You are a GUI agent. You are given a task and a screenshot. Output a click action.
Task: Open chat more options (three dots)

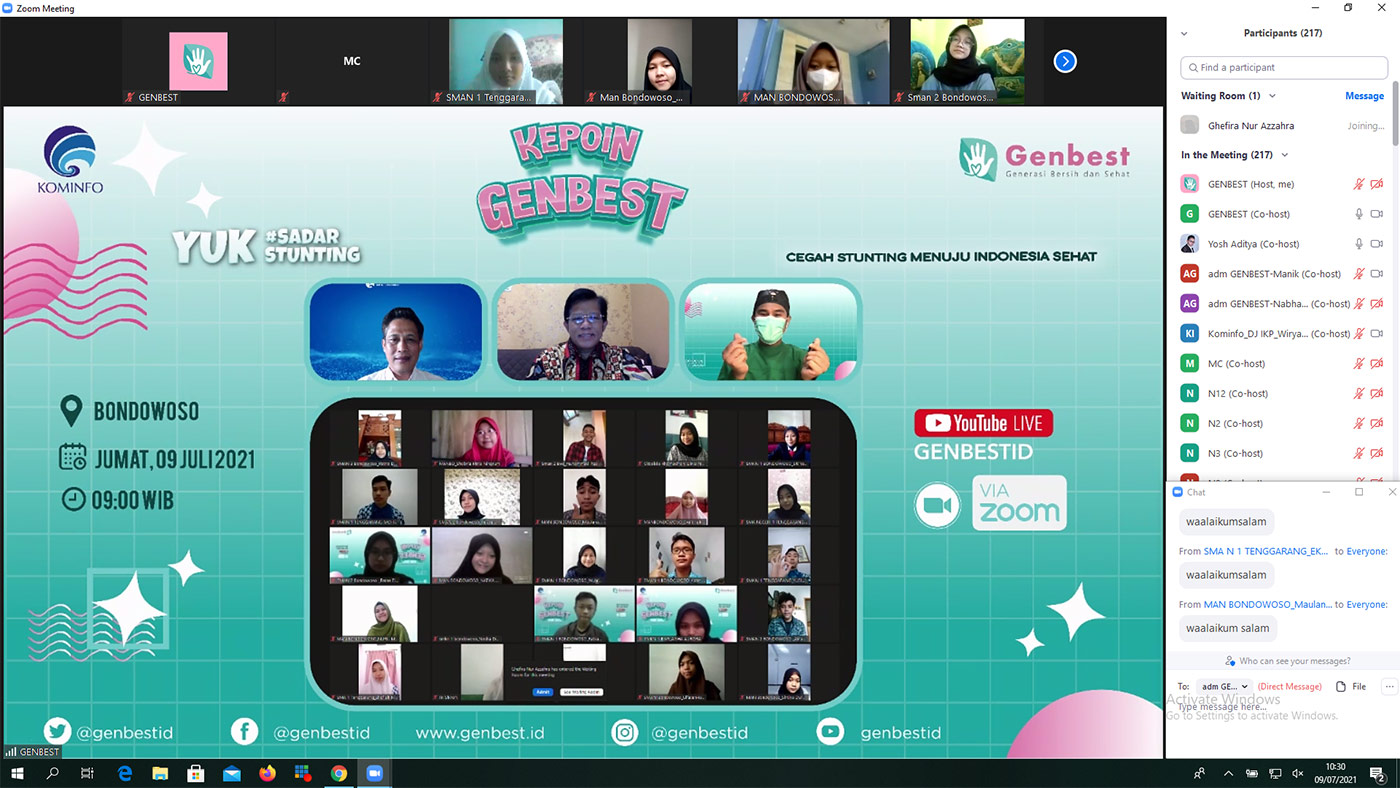(1389, 687)
